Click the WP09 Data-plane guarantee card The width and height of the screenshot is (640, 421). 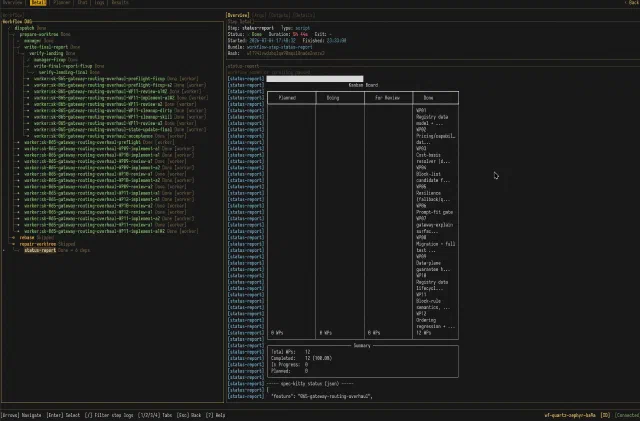pos(433,263)
